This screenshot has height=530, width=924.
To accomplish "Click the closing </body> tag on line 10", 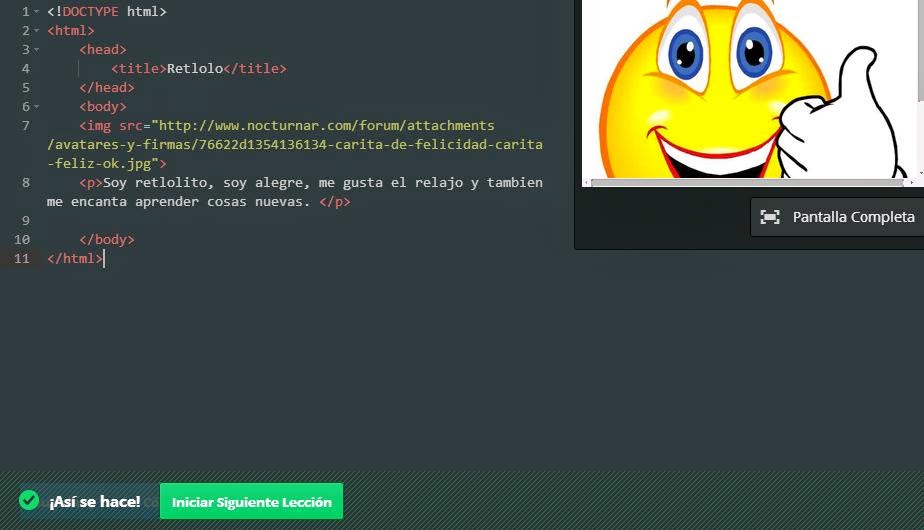I will click(x=107, y=239).
